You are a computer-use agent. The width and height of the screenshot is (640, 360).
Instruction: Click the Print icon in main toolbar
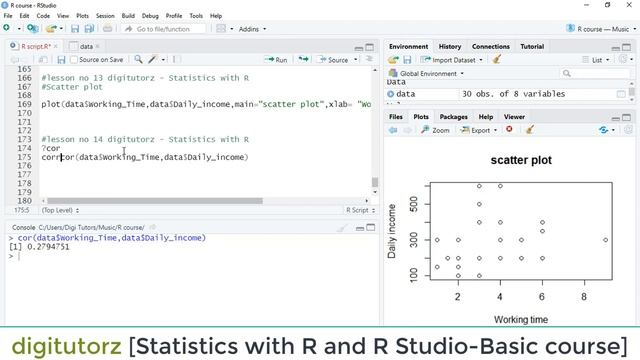107,29
